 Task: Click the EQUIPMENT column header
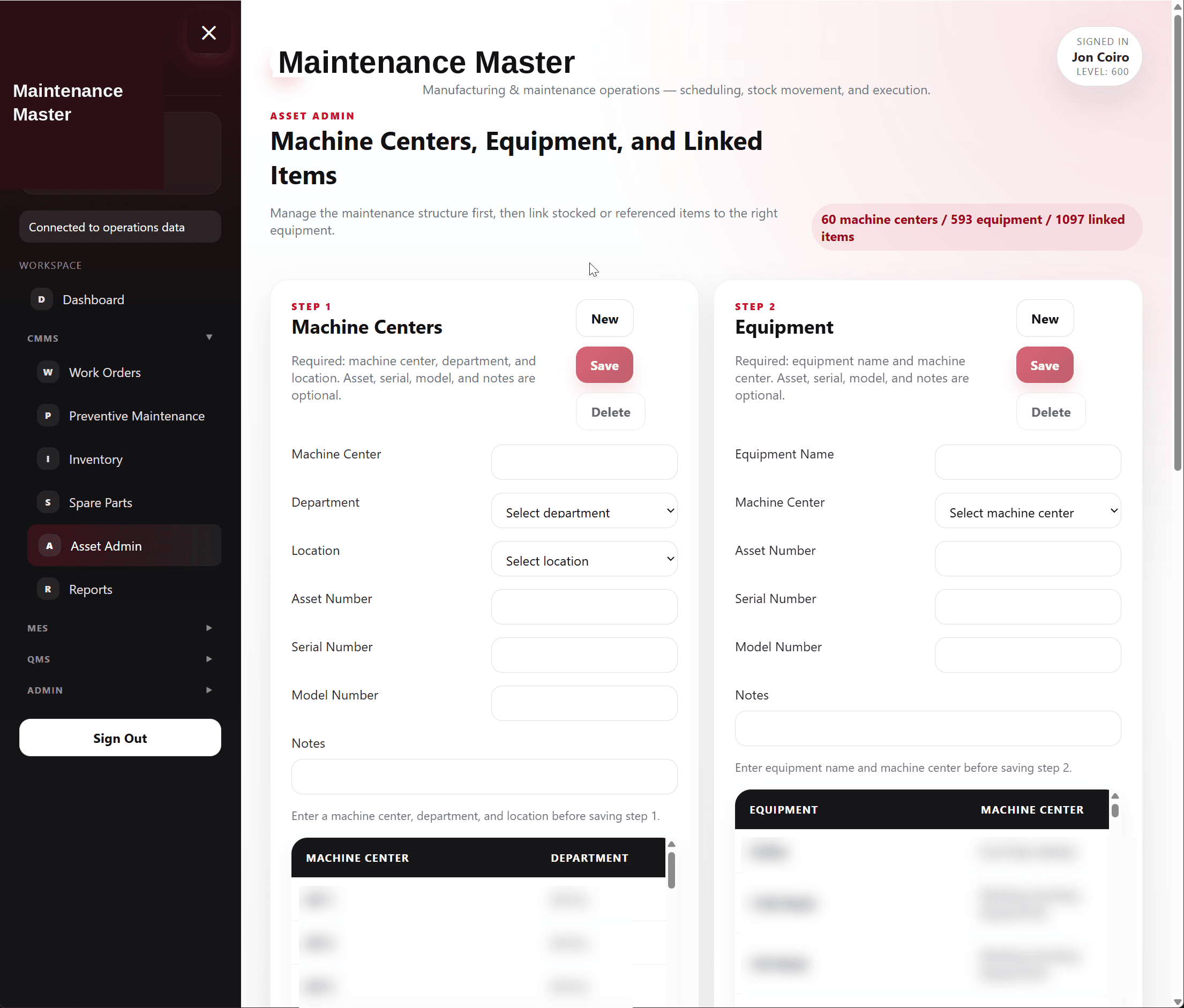(783, 810)
